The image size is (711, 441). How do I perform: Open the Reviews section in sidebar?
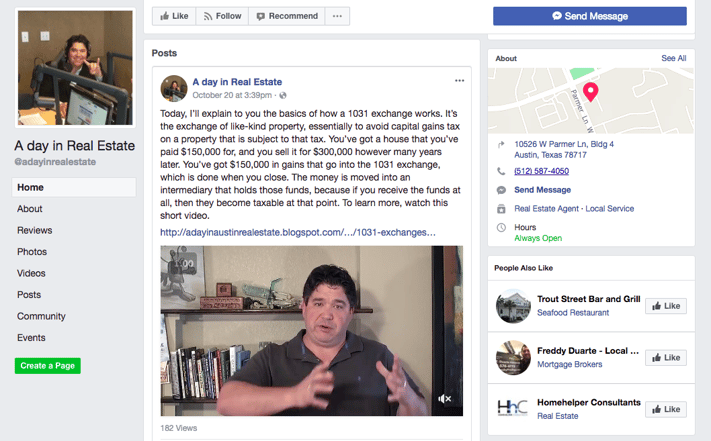pyautogui.click(x=34, y=230)
